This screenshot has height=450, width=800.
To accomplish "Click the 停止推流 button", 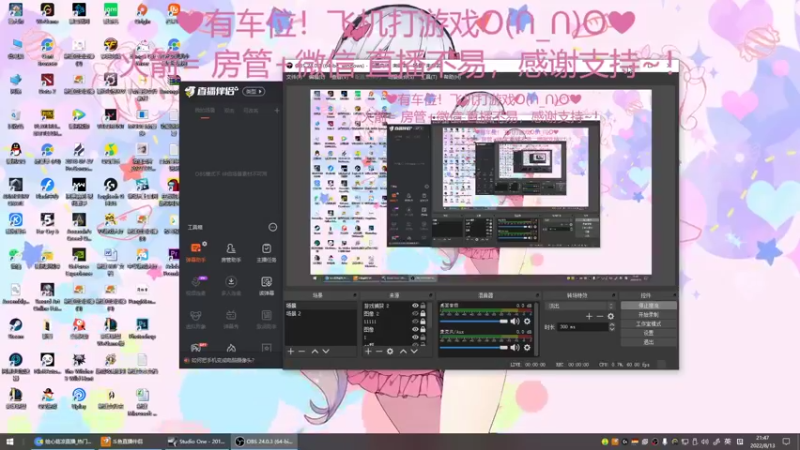I will 648,306.
